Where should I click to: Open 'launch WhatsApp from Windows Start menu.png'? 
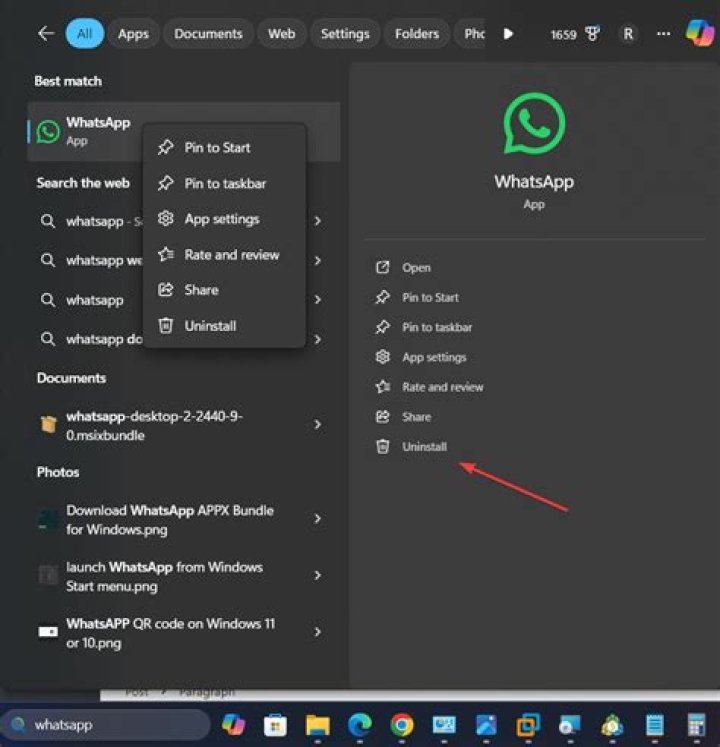(x=164, y=576)
